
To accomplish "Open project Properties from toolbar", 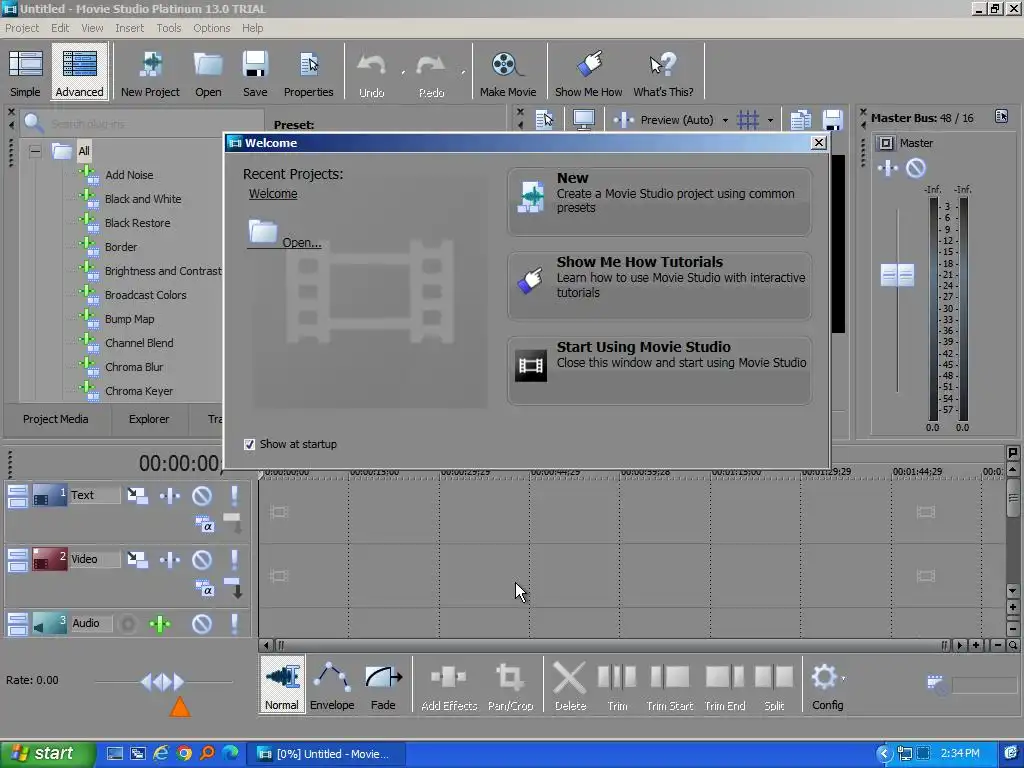I will click(x=308, y=73).
